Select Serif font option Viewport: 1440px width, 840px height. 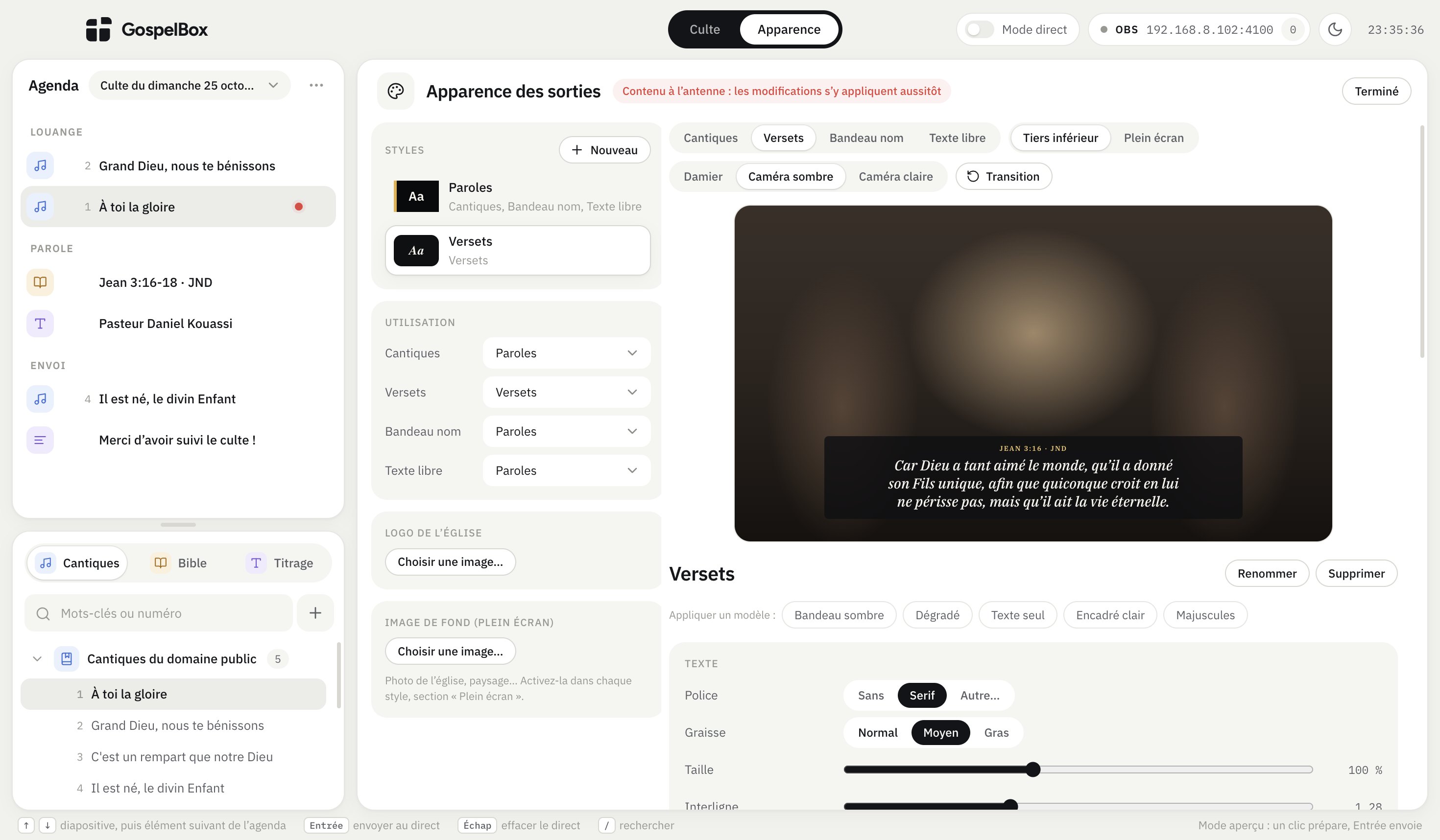pos(922,695)
